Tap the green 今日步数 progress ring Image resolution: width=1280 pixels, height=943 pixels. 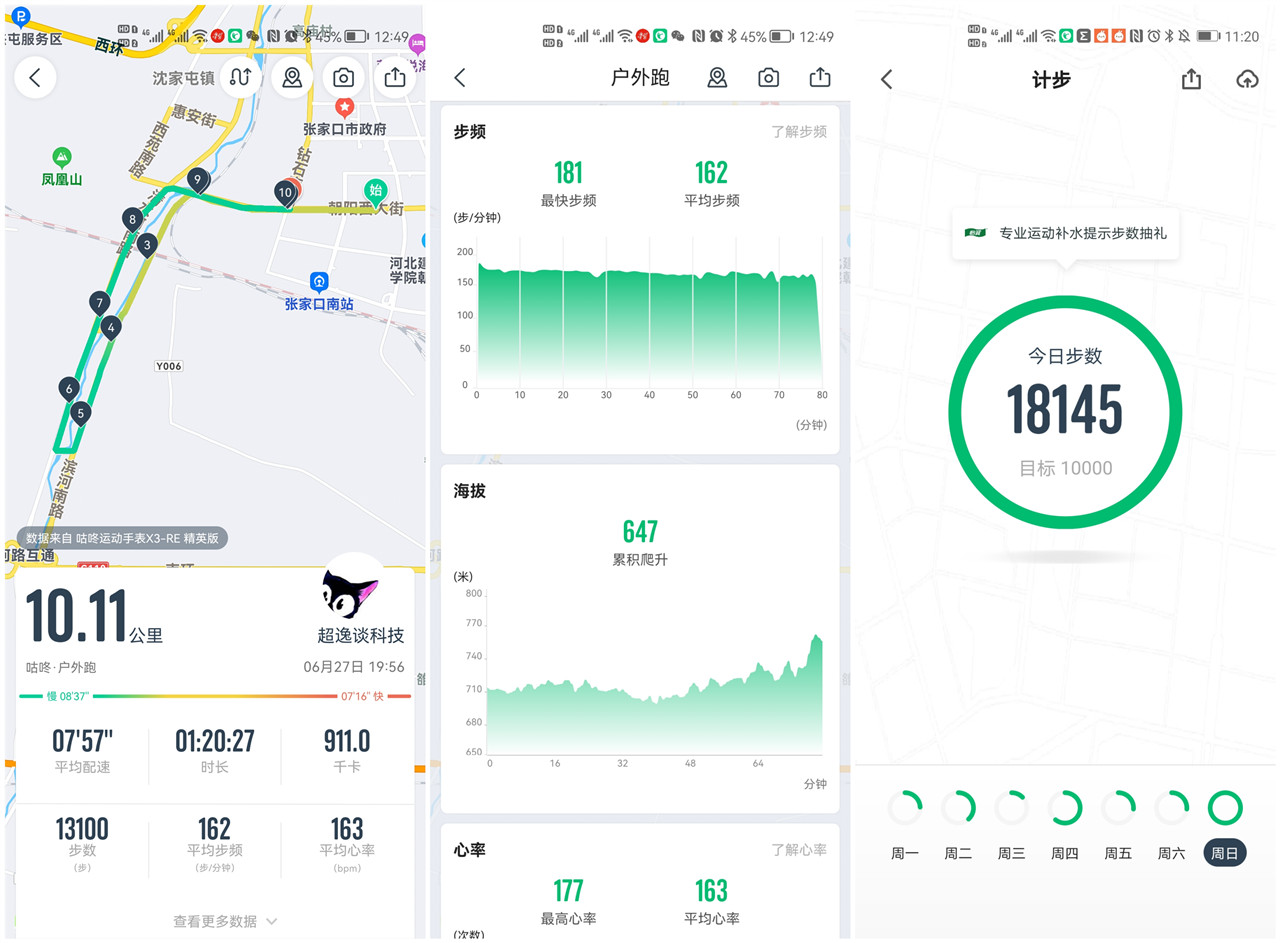click(1065, 412)
